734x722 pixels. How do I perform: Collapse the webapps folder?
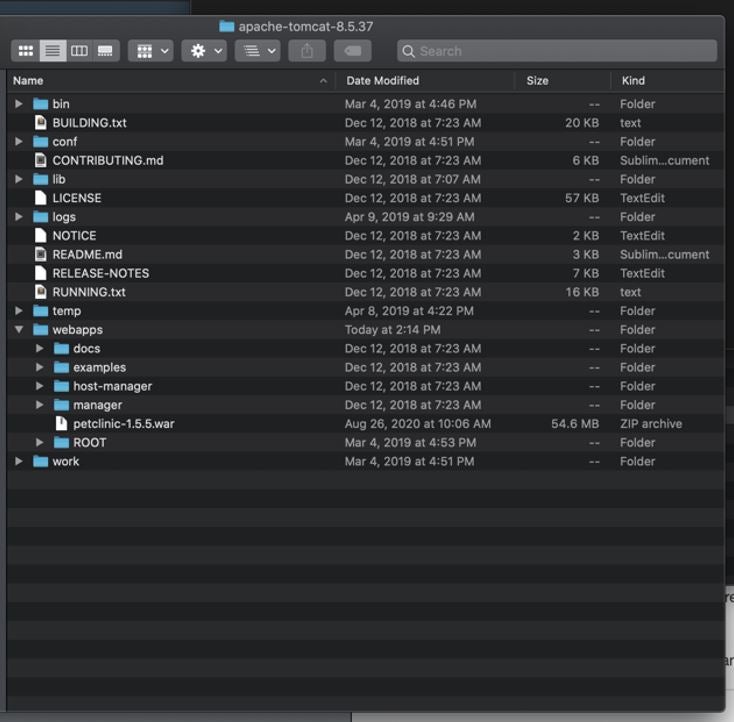(x=19, y=330)
